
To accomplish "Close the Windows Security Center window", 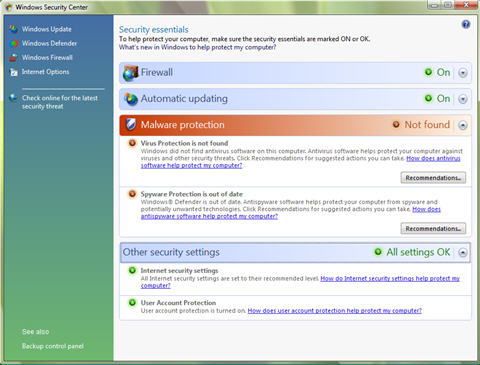I will [x=466, y=5].
